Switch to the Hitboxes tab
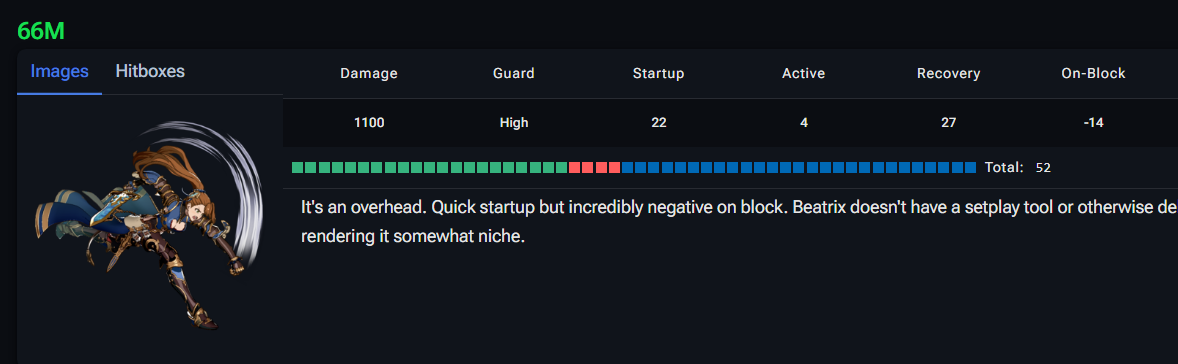Screen dimensions: 1178x364 tap(150, 71)
